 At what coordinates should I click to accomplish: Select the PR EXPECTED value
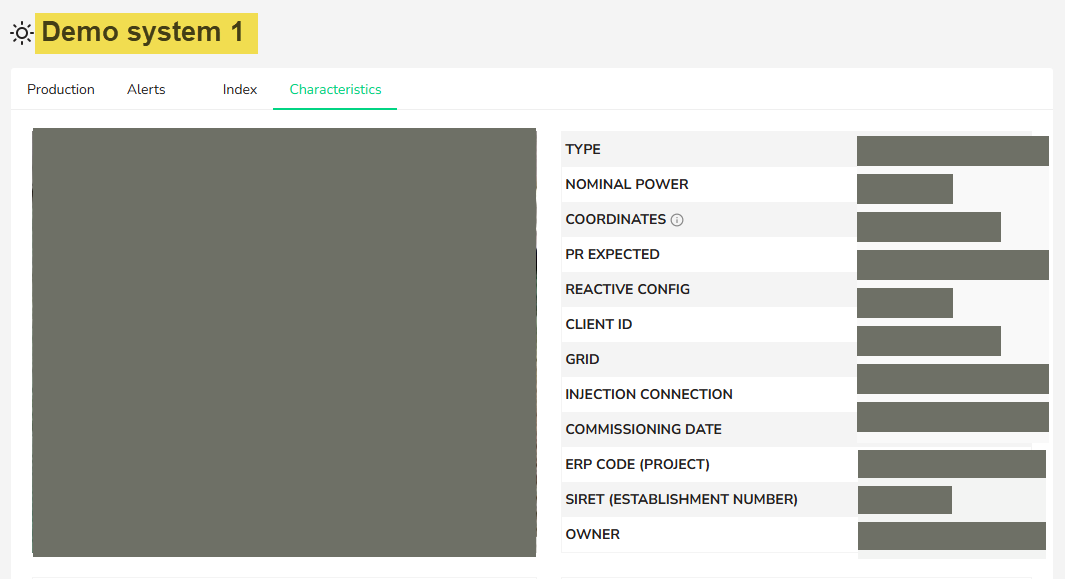(x=951, y=264)
